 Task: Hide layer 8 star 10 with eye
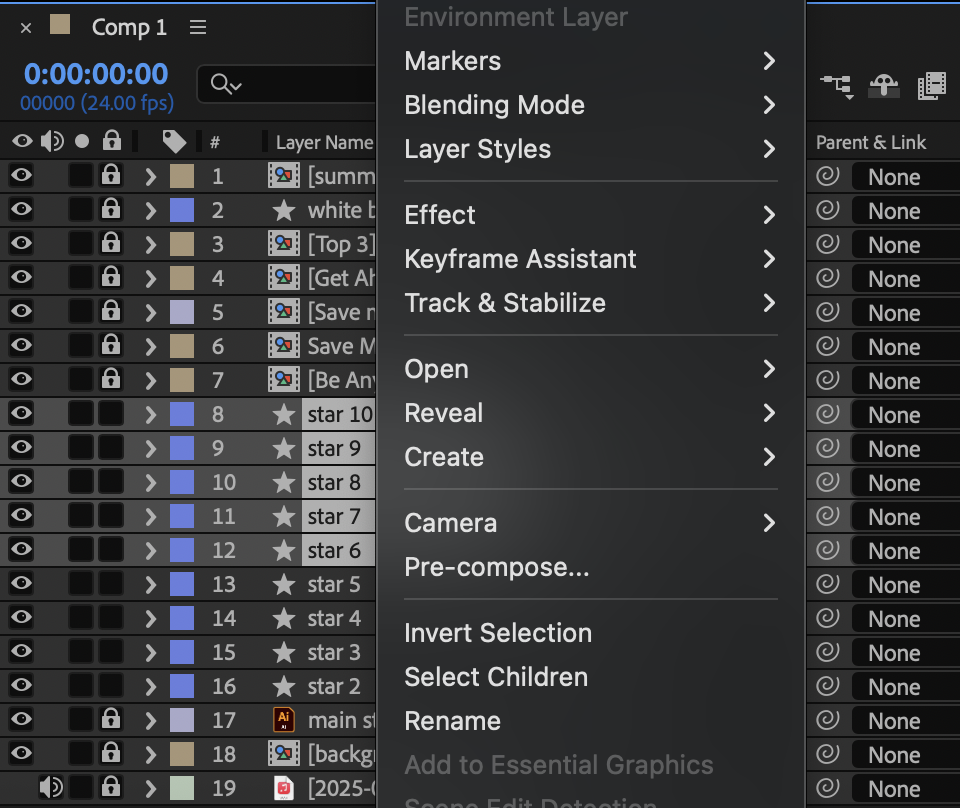point(21,414)
